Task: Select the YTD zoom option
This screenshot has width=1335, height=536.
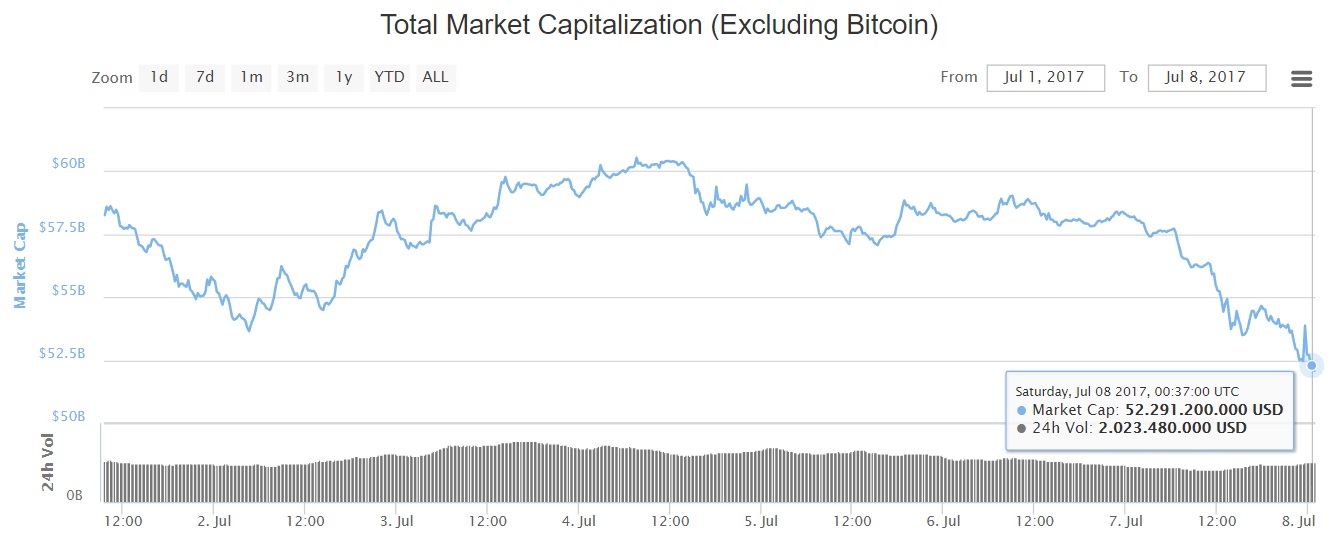Action: pos(389,77)
